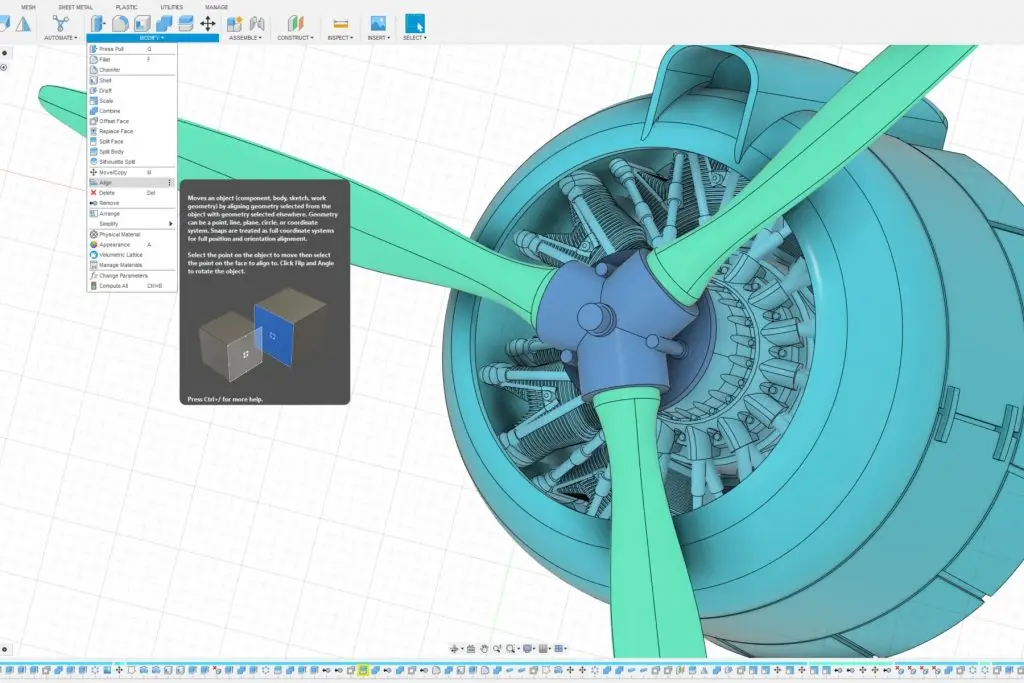Open the ASSEMBLE dropdown menu
1024x683 pixels.
(245, 38)
